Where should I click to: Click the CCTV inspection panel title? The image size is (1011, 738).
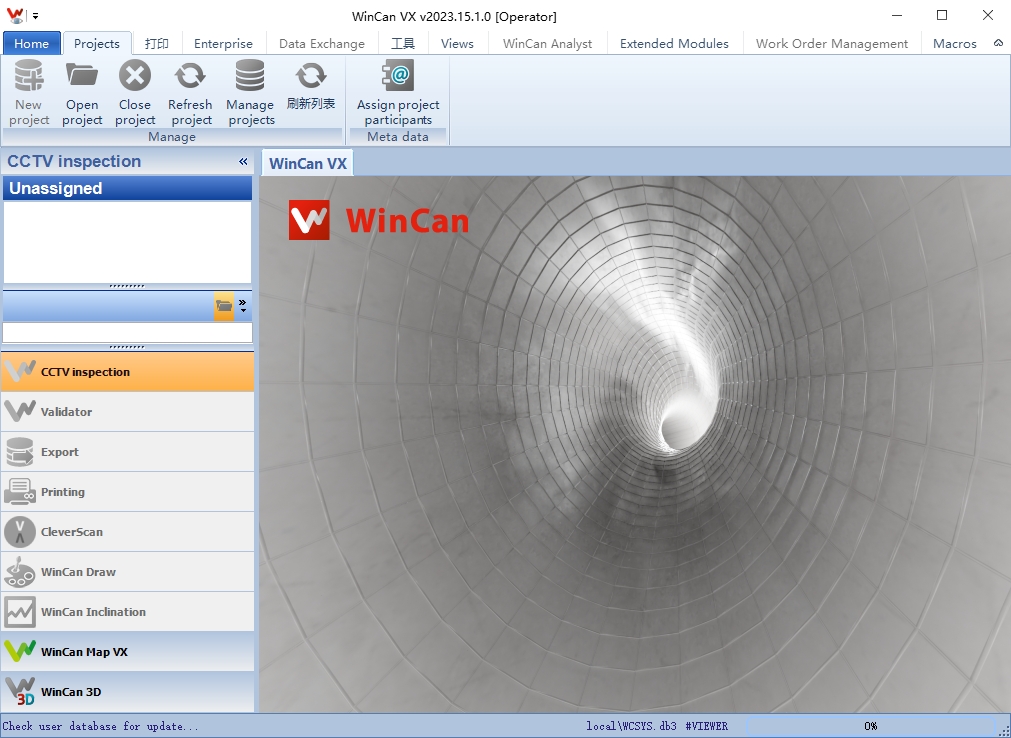[74, 161]
